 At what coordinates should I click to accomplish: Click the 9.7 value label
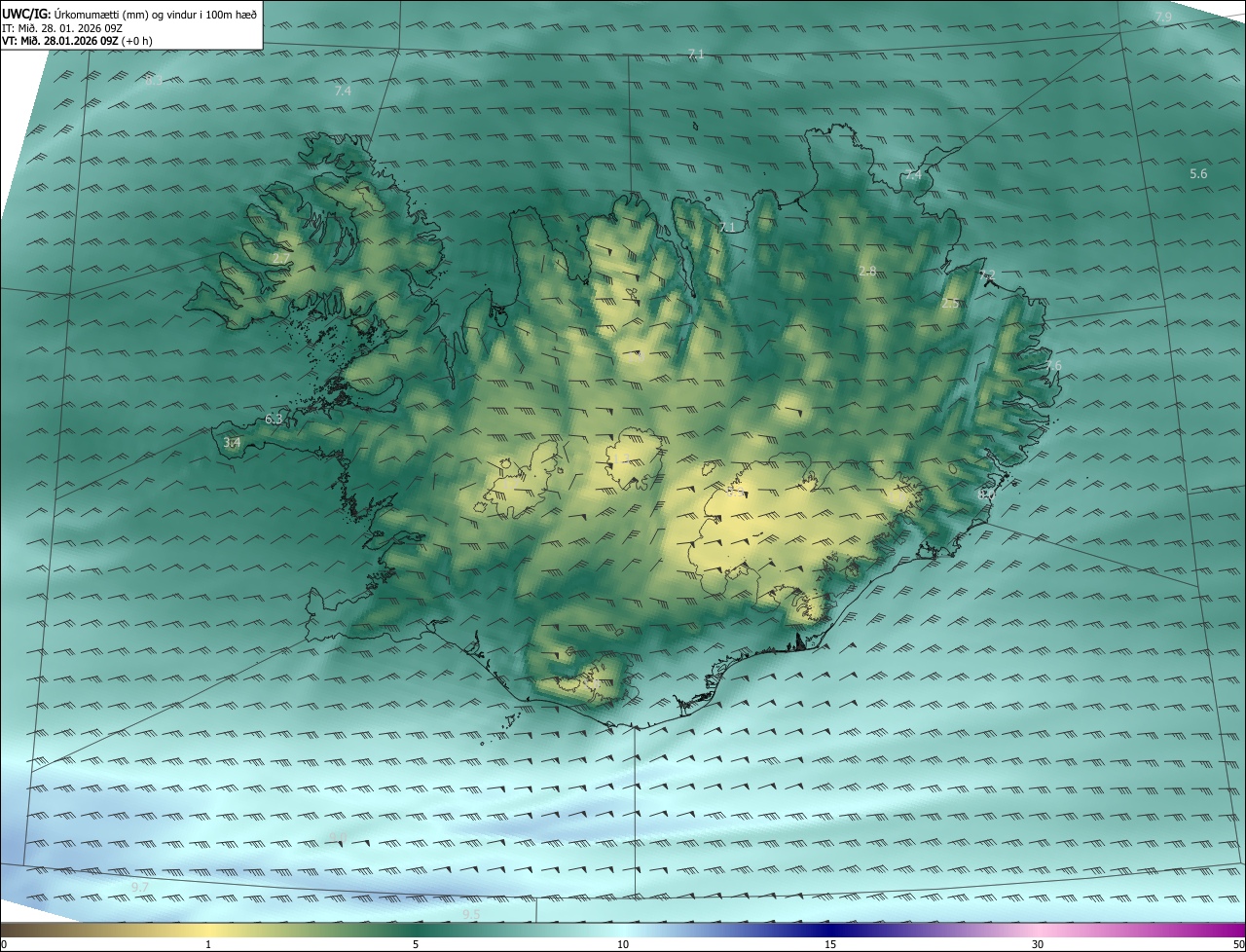pos(140,887)
